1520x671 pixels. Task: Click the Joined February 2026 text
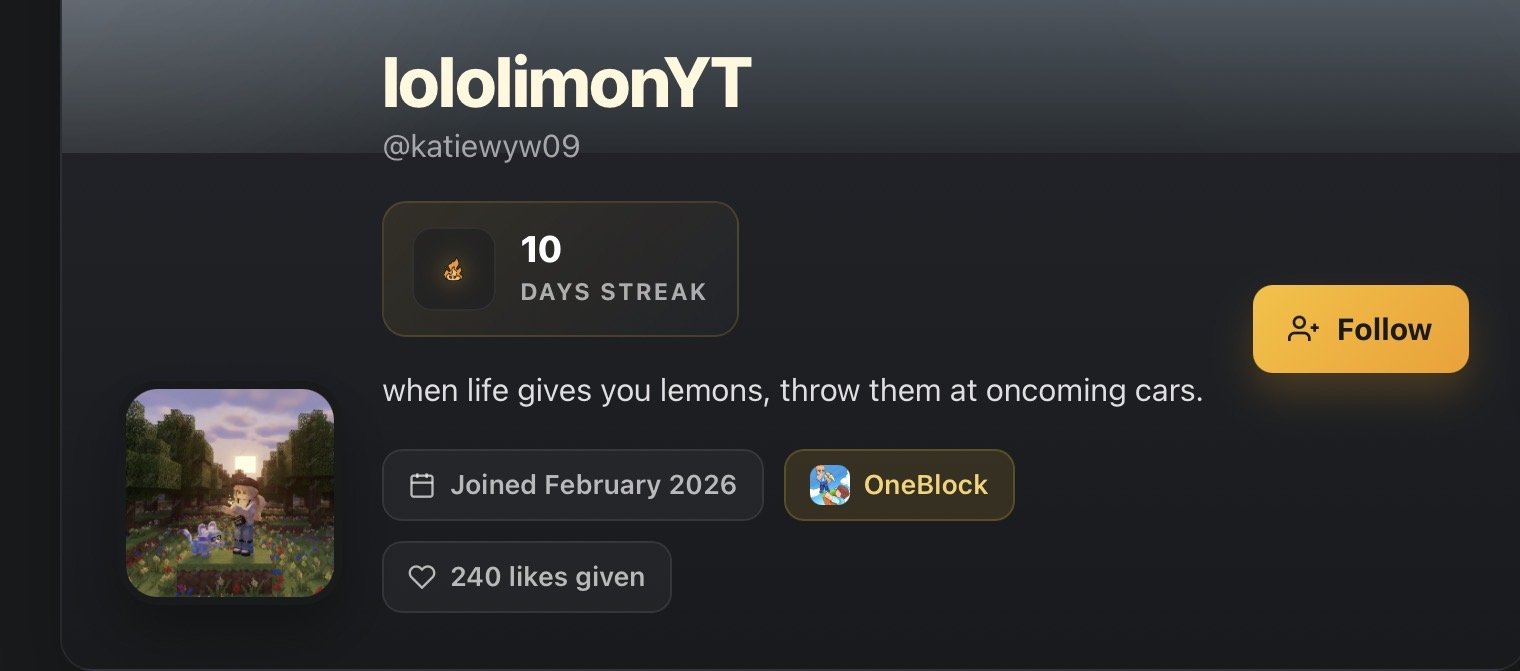coord(593,485)
